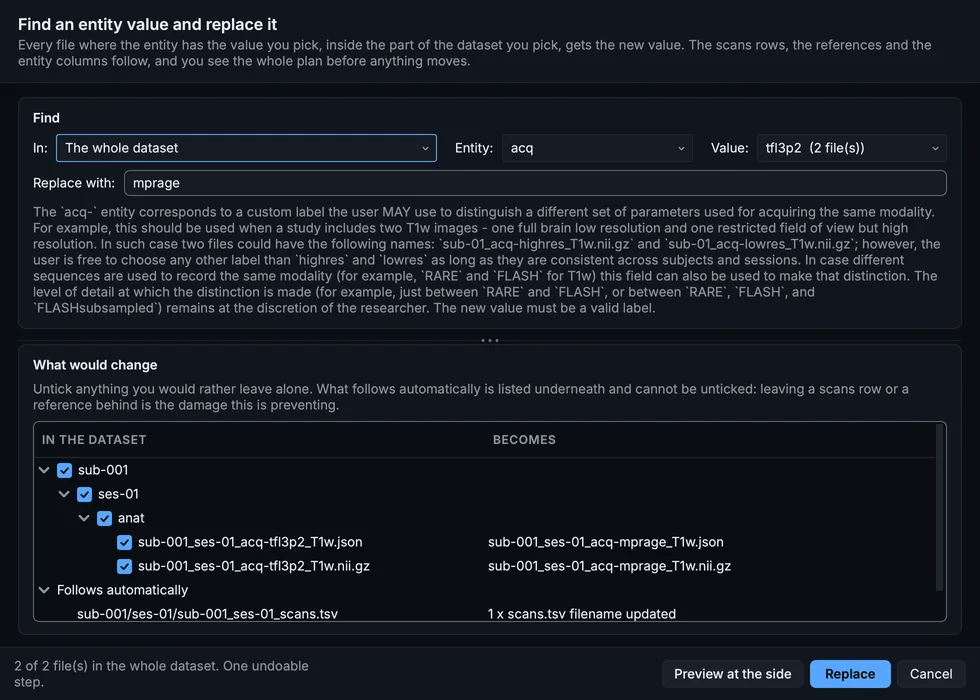The width and height of the screenshot is (980, 700).
Task: Click the 'Follows automatically' label
Action: [x=122, y=590]
